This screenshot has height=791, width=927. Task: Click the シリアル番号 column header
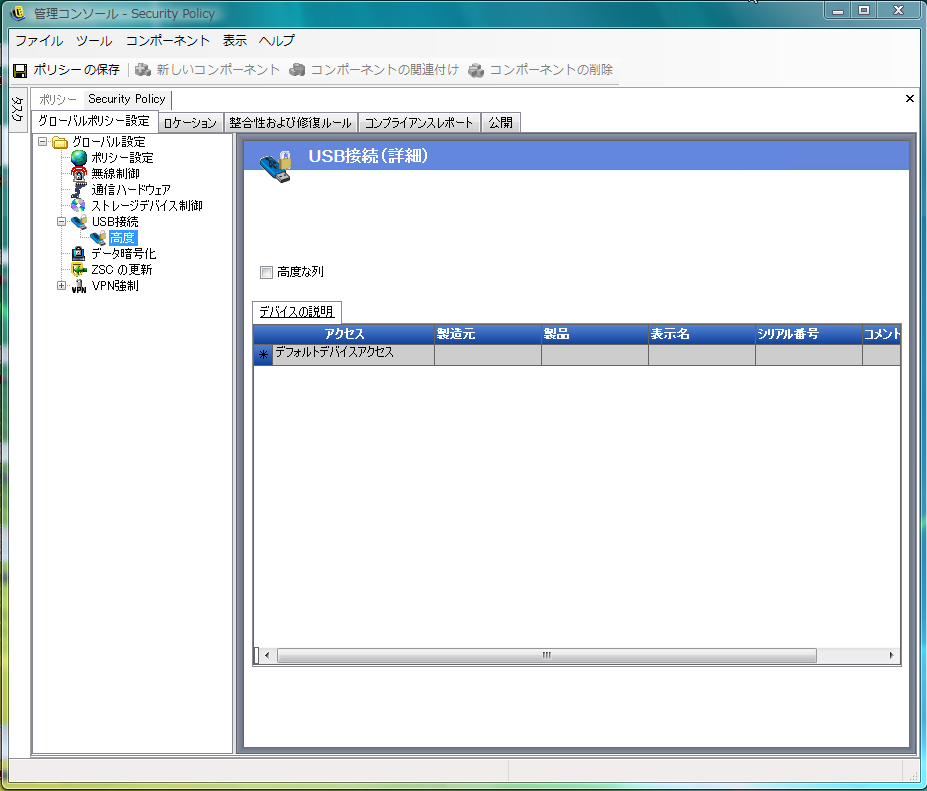point(809,334)
